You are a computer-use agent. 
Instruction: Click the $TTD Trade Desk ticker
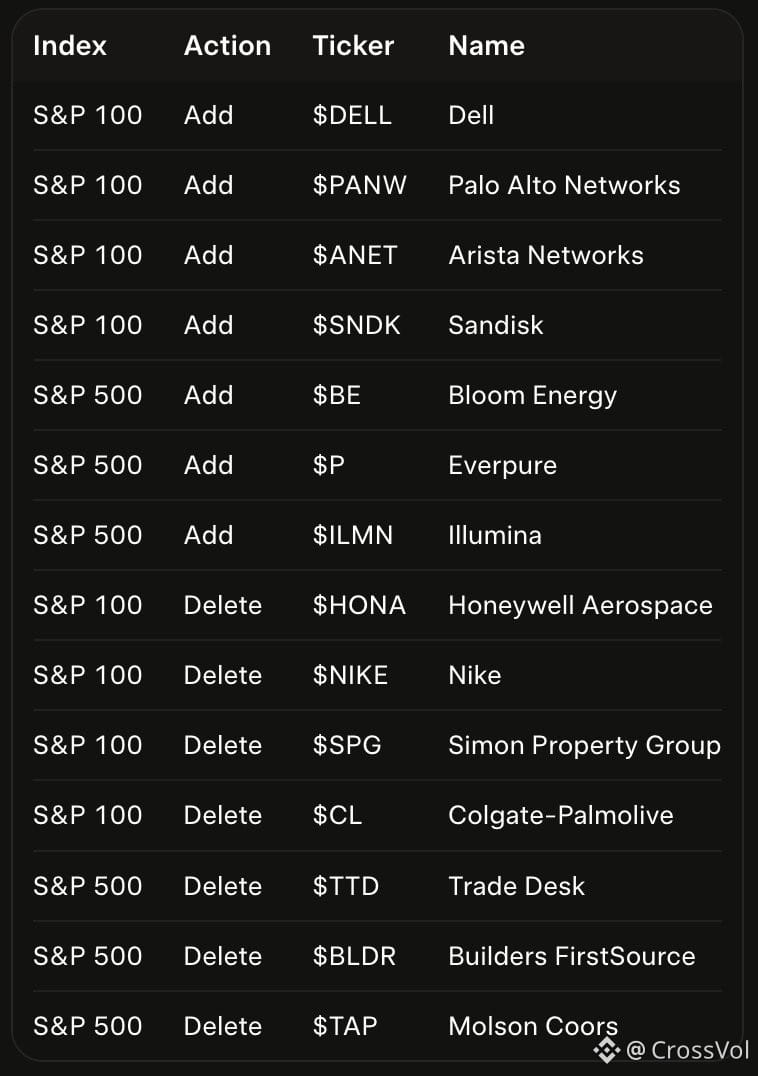[346, 886]
